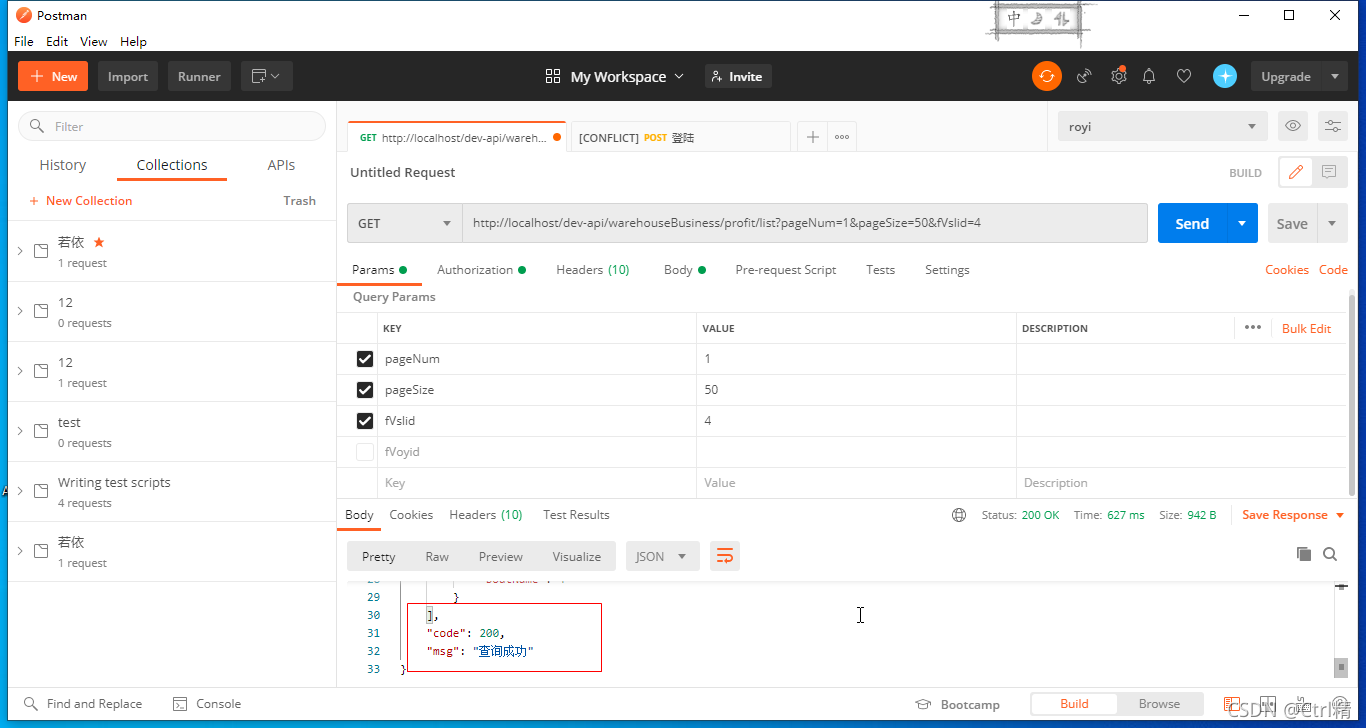Copy response body to clipboard

click(1304, 554)
